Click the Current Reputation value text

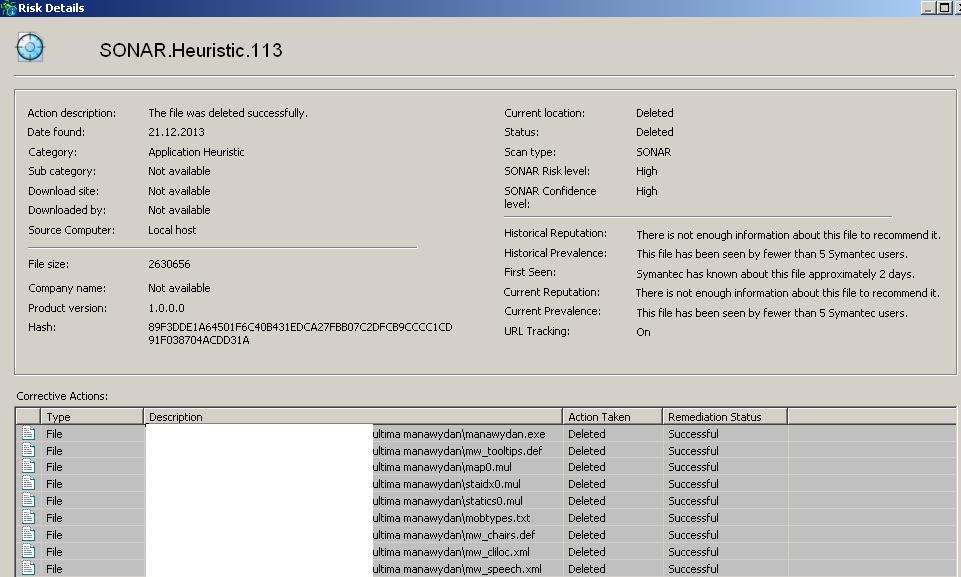coord(788,293)
